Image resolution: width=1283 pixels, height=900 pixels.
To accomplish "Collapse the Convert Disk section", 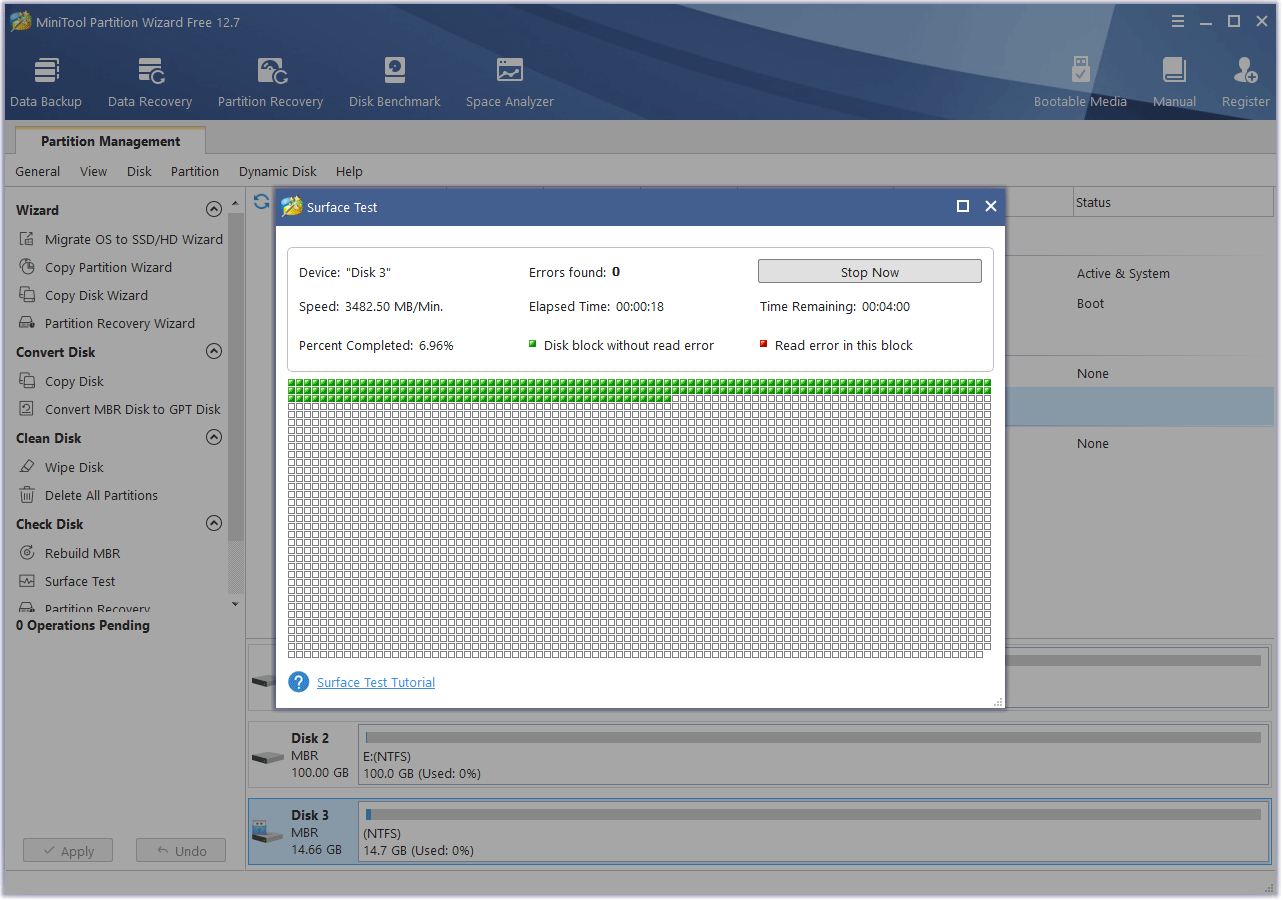I will (x=213, y=352).
